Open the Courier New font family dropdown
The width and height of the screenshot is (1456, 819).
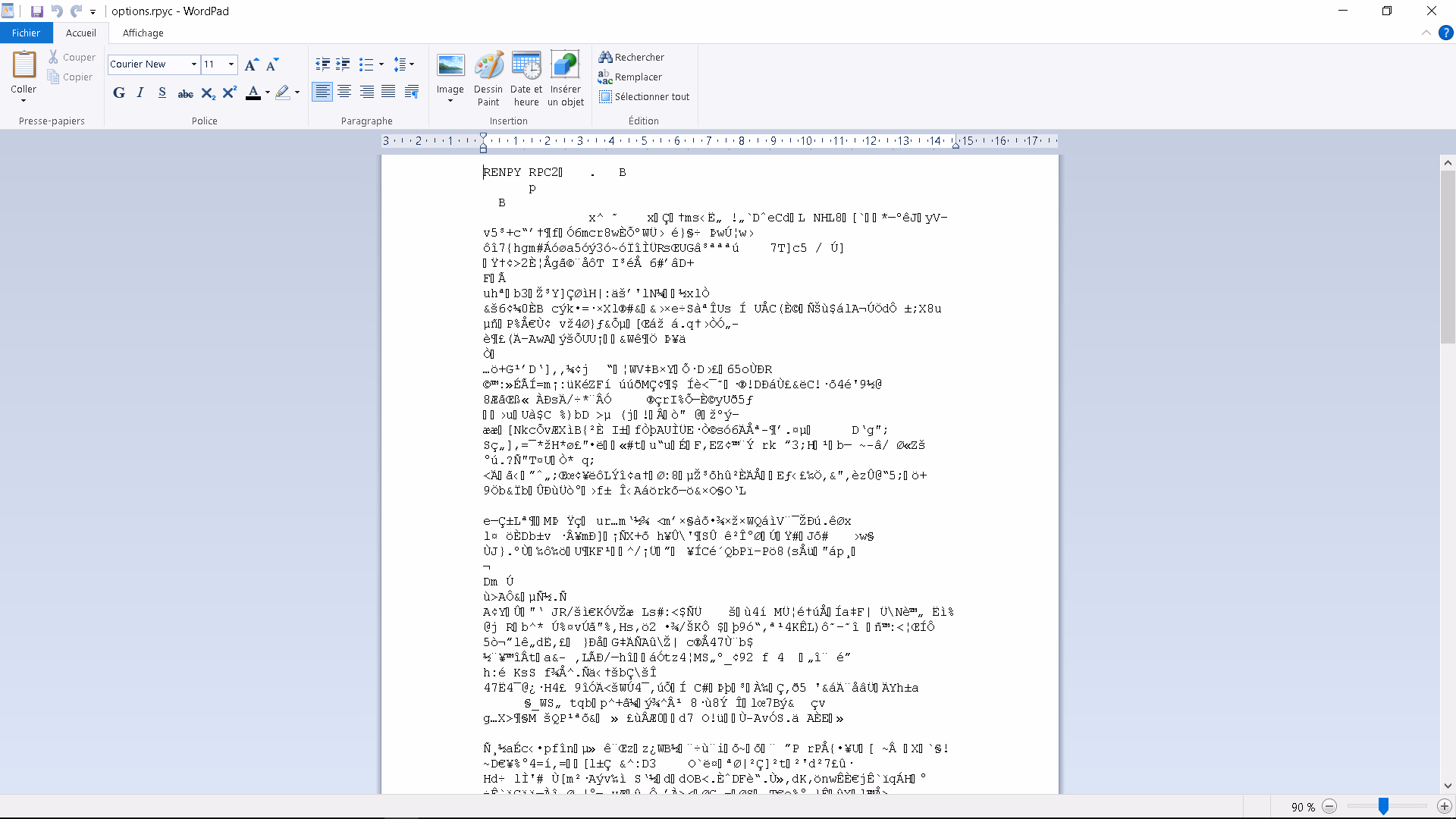pyautogui.click(x=194, y=64)
